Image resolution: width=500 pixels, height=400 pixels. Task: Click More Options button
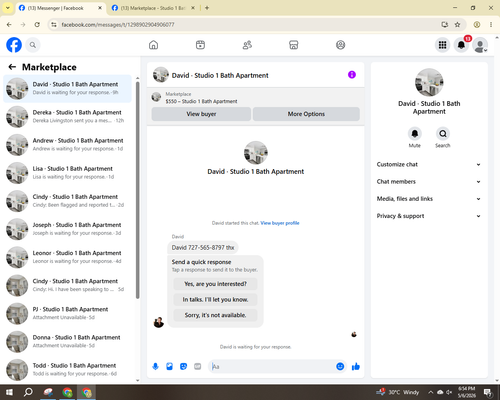306,114
